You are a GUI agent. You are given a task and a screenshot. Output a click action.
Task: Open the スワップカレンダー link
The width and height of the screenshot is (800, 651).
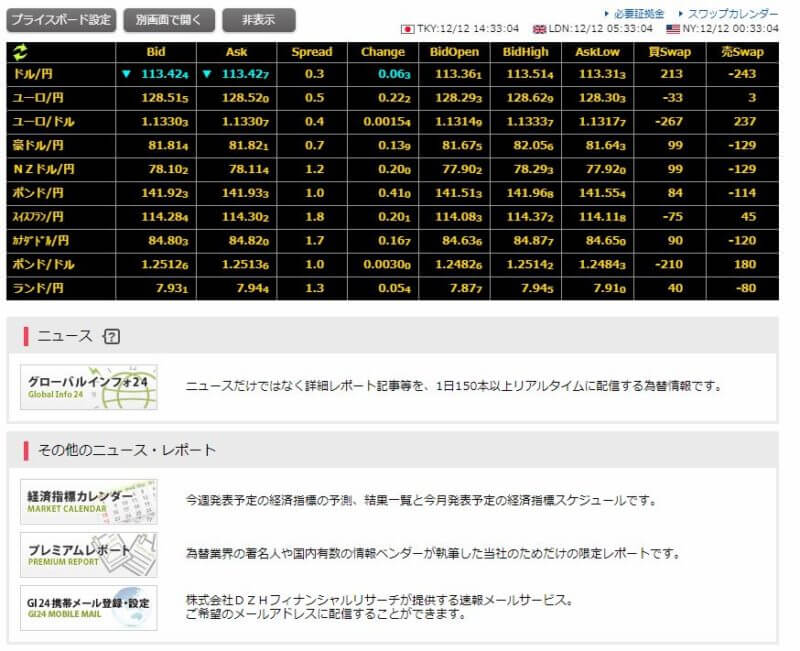click(x=733, y=14)
